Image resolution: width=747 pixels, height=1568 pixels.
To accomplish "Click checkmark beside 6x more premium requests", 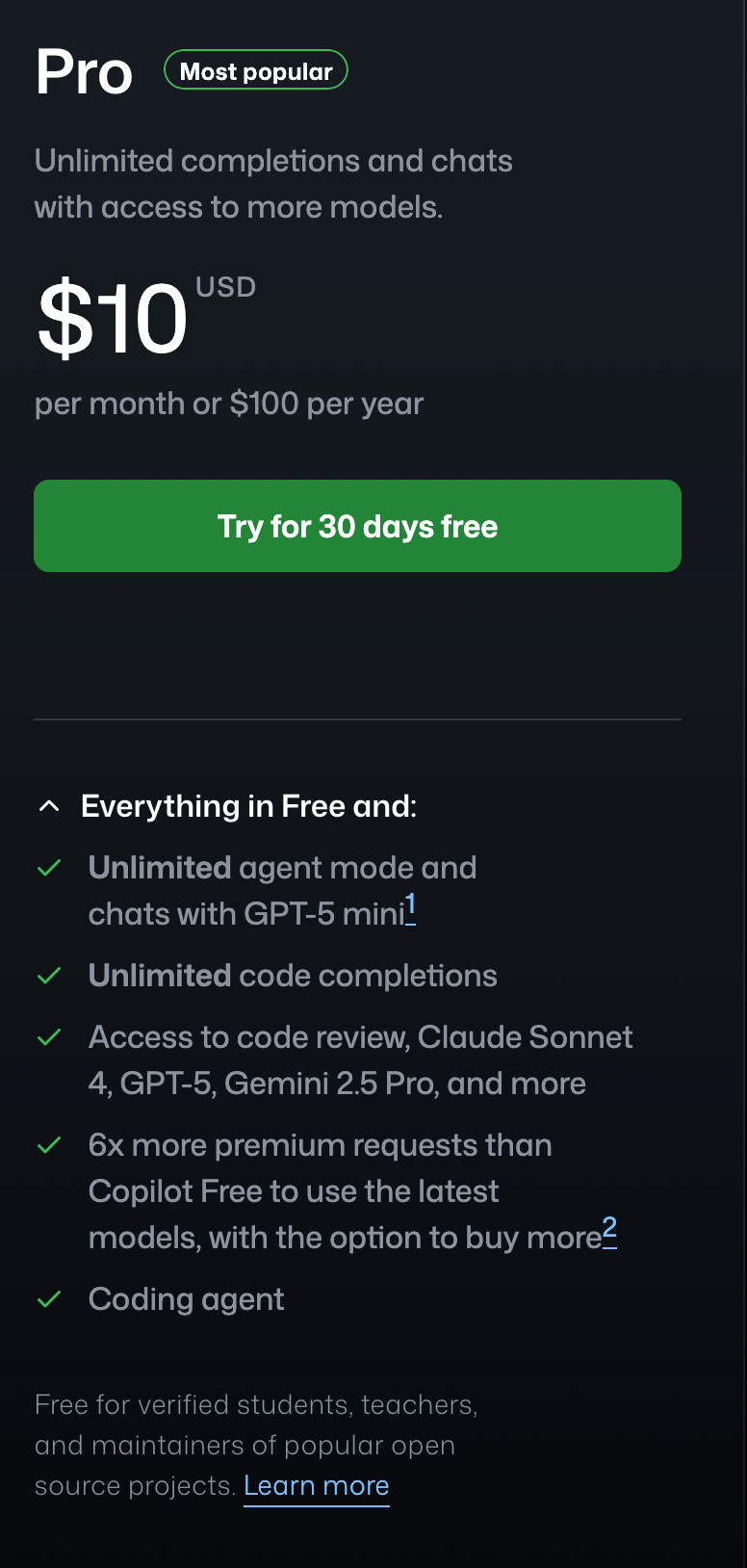I will coord(49,1145).
